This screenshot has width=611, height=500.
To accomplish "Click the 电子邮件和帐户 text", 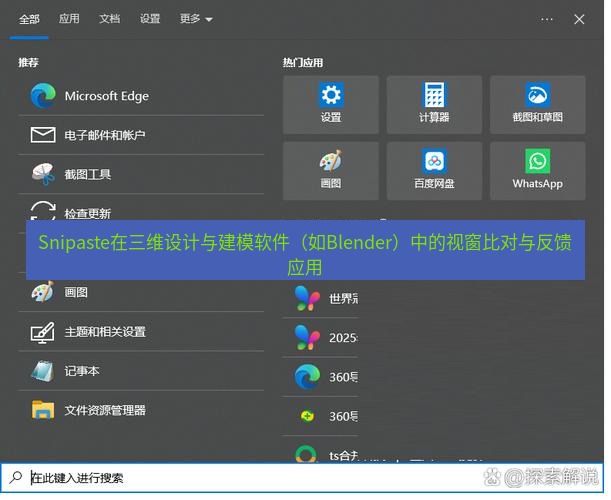I will pyautogui.click(x=105, y=135).
